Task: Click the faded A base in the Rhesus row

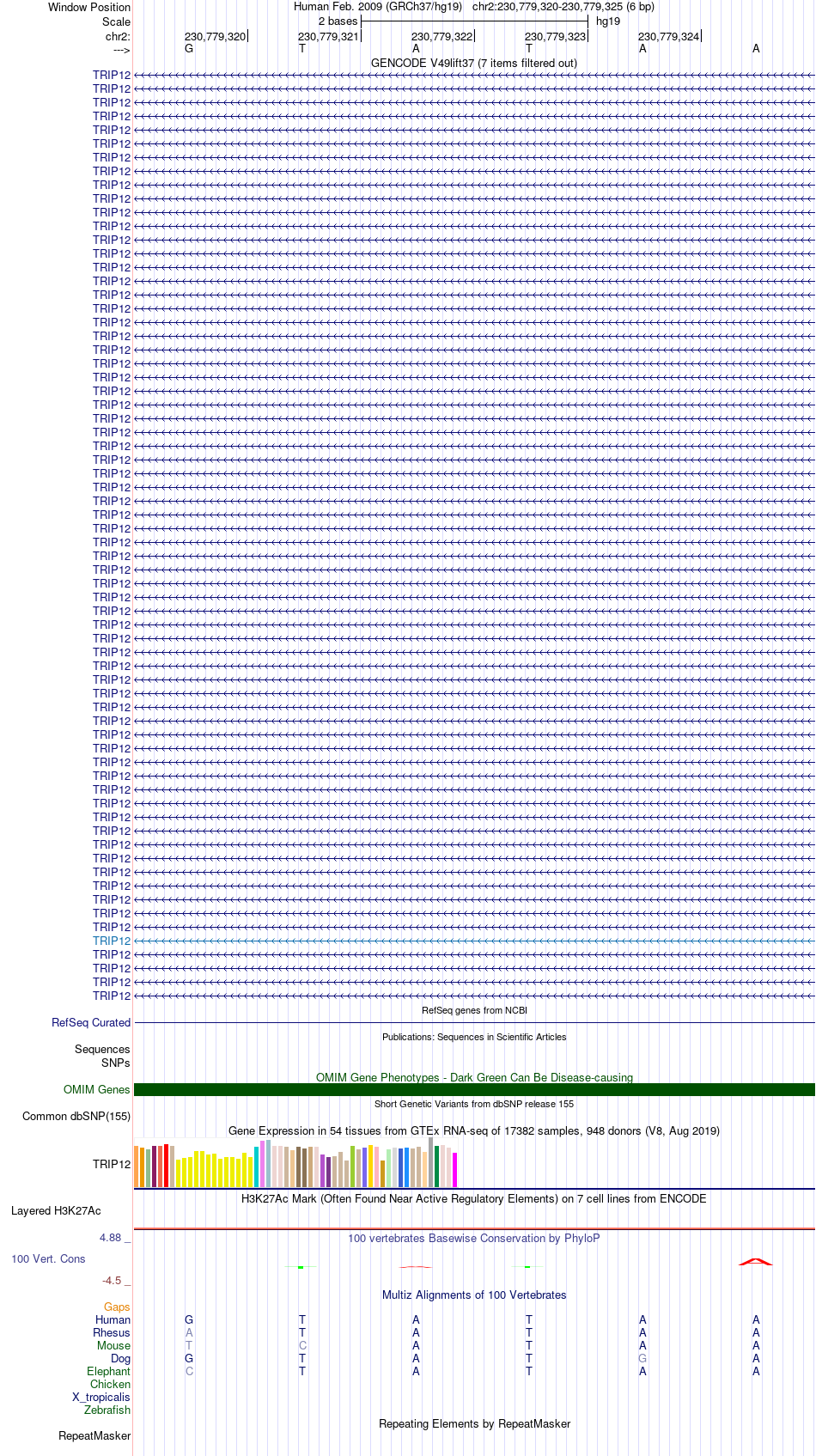Action: (189, 1332)
